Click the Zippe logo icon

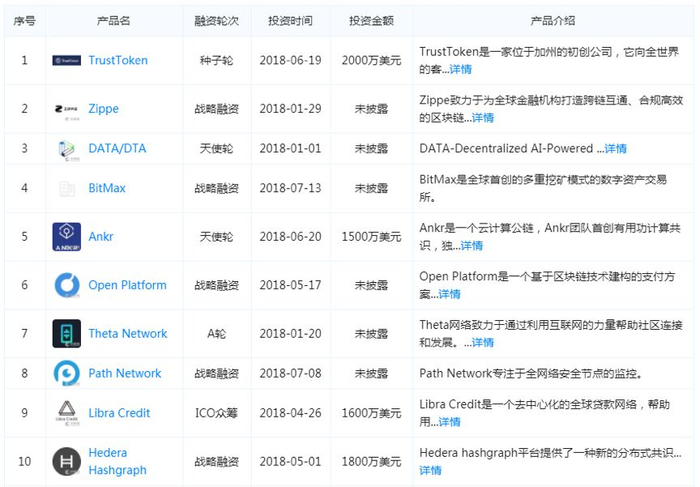[67, 111]
